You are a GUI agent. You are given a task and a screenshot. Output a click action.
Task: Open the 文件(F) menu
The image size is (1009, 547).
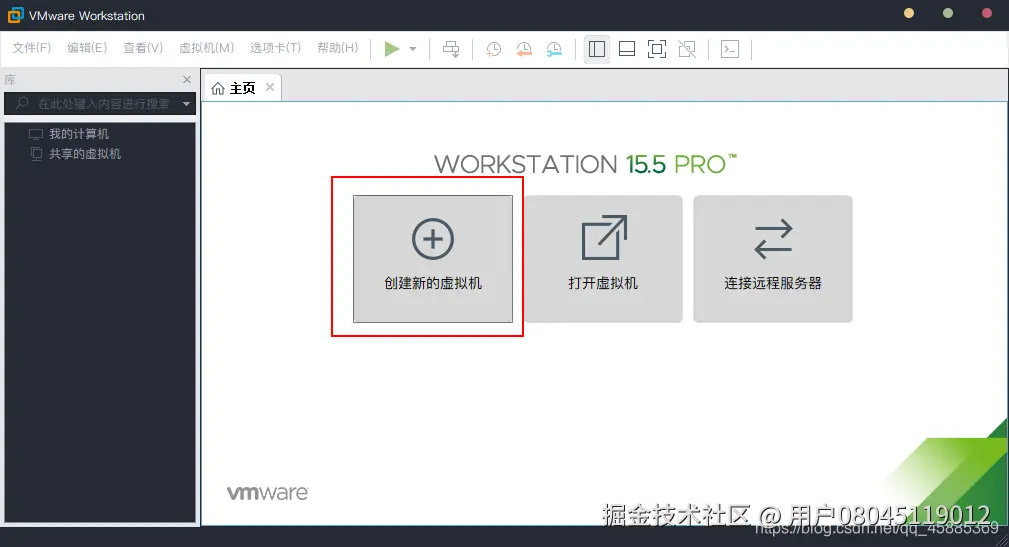[x=32, y=48]
